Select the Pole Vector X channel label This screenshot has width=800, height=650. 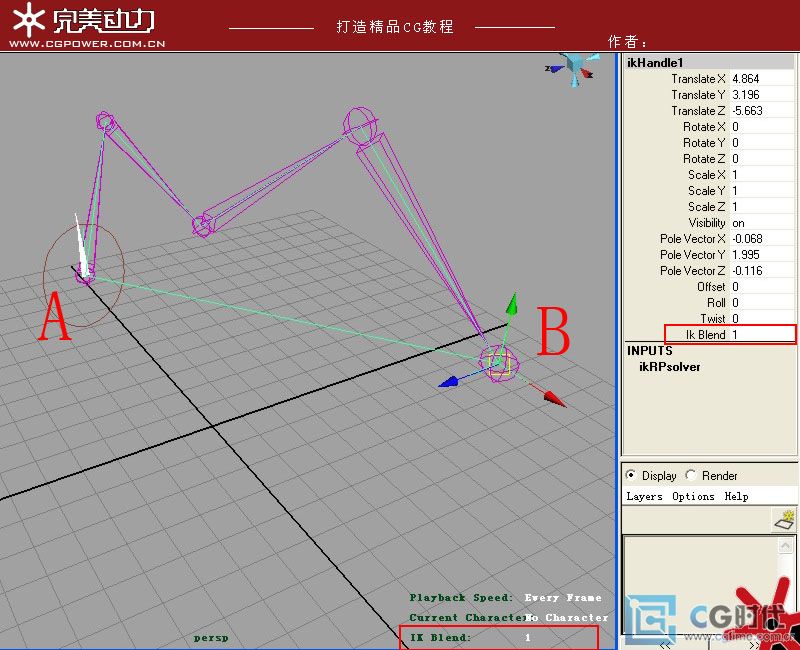[x=692, y=238]
